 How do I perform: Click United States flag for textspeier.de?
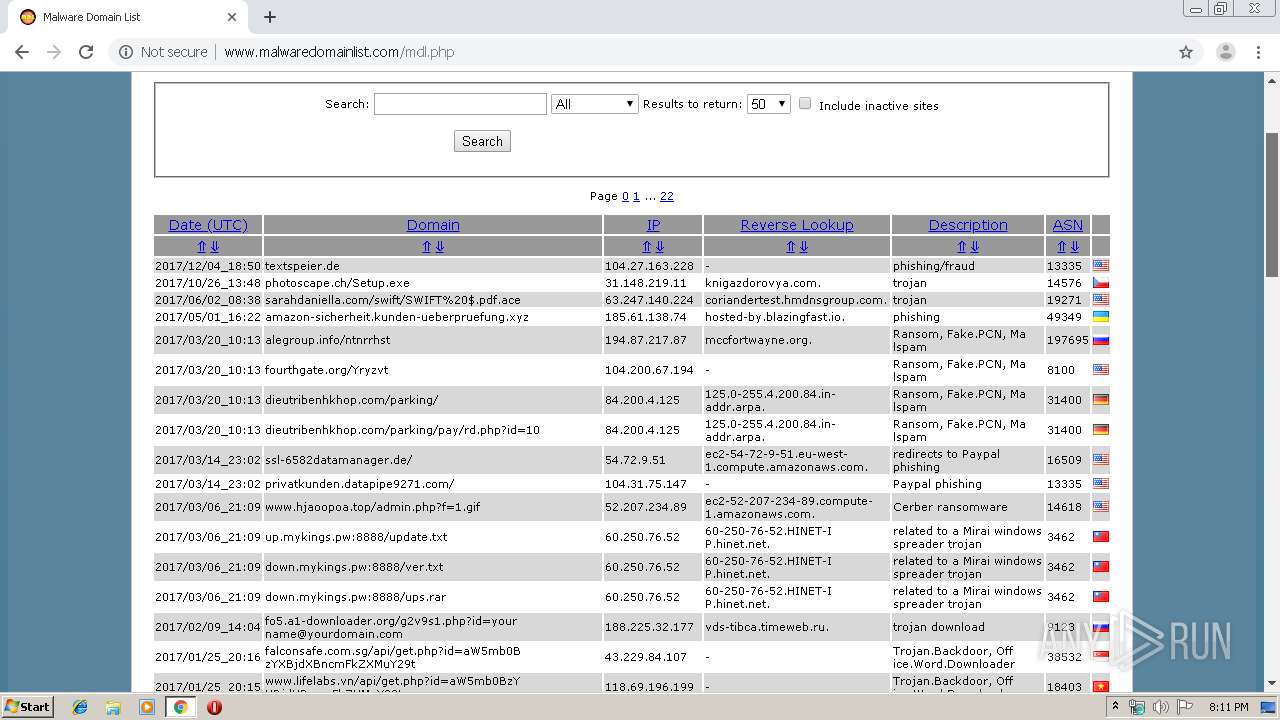pyautogui.click(x=1100, y=266)
